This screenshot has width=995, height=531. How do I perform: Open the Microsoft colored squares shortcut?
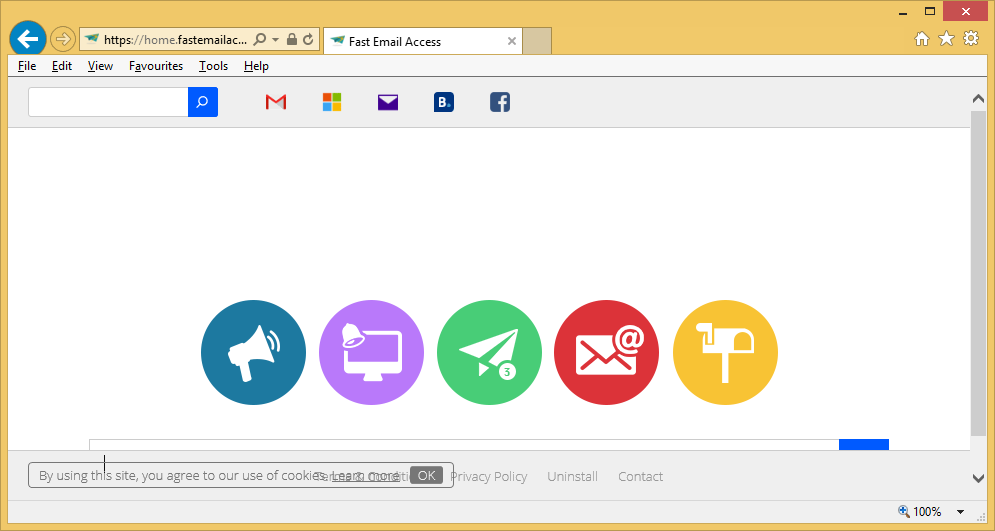332,102
